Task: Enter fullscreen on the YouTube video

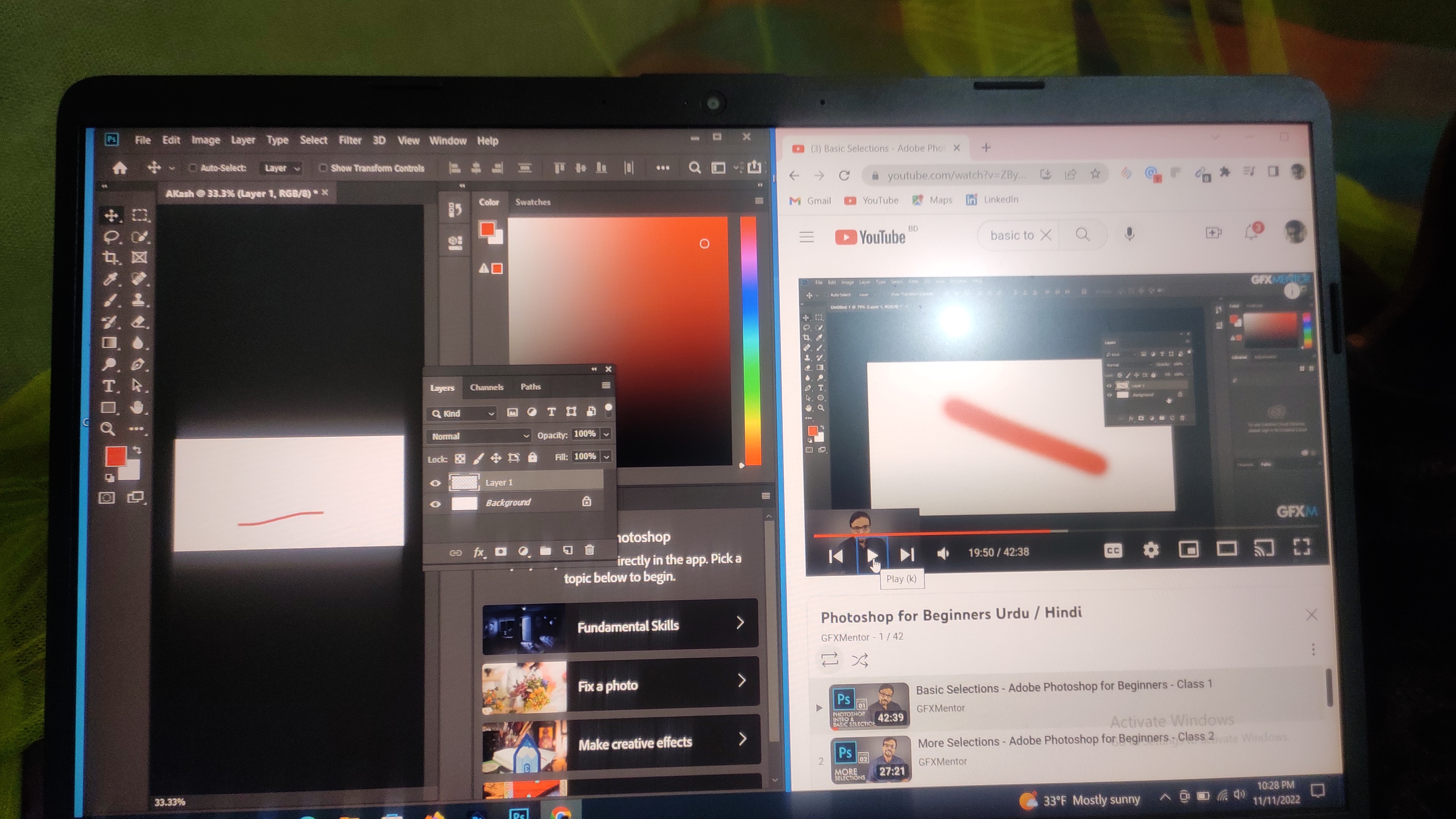Action: point(1302,547)
